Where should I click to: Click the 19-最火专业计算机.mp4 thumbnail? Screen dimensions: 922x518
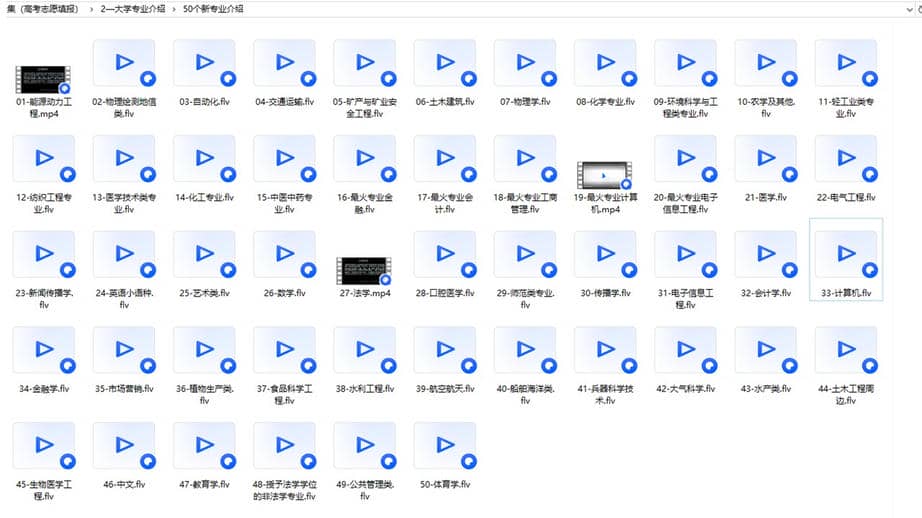pos(605,176)
